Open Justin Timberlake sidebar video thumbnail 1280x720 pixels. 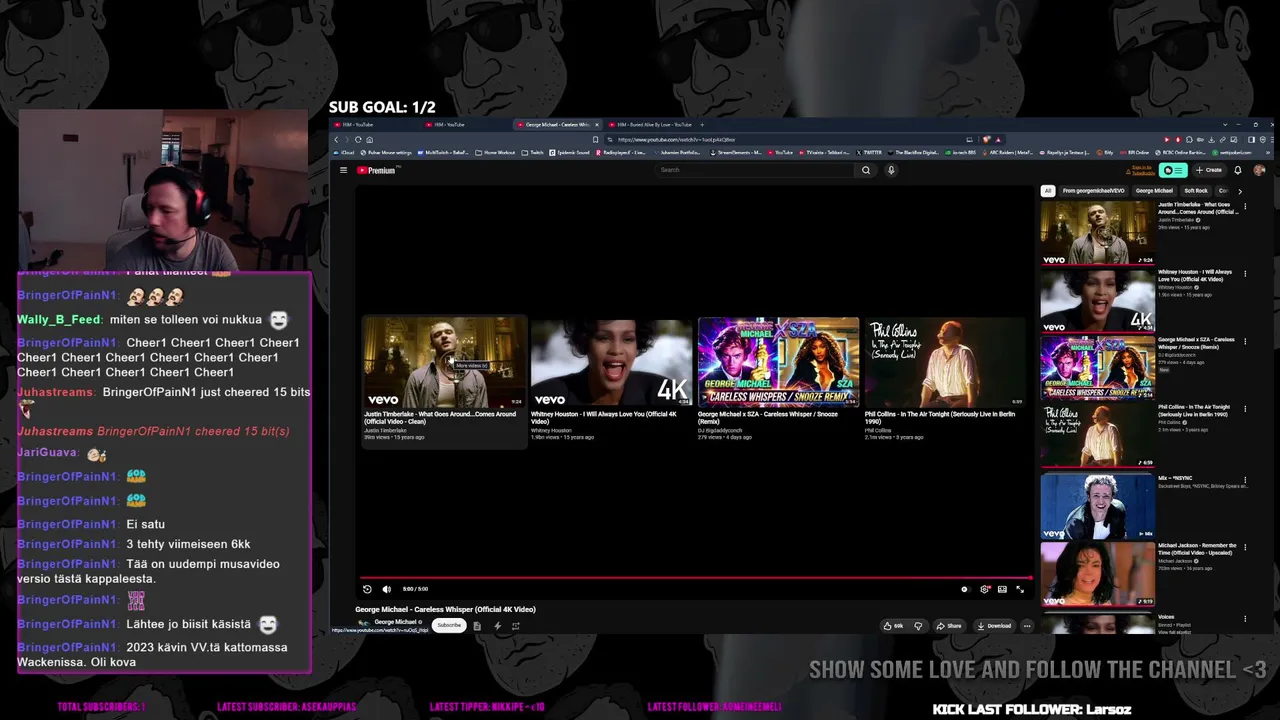1098,233
